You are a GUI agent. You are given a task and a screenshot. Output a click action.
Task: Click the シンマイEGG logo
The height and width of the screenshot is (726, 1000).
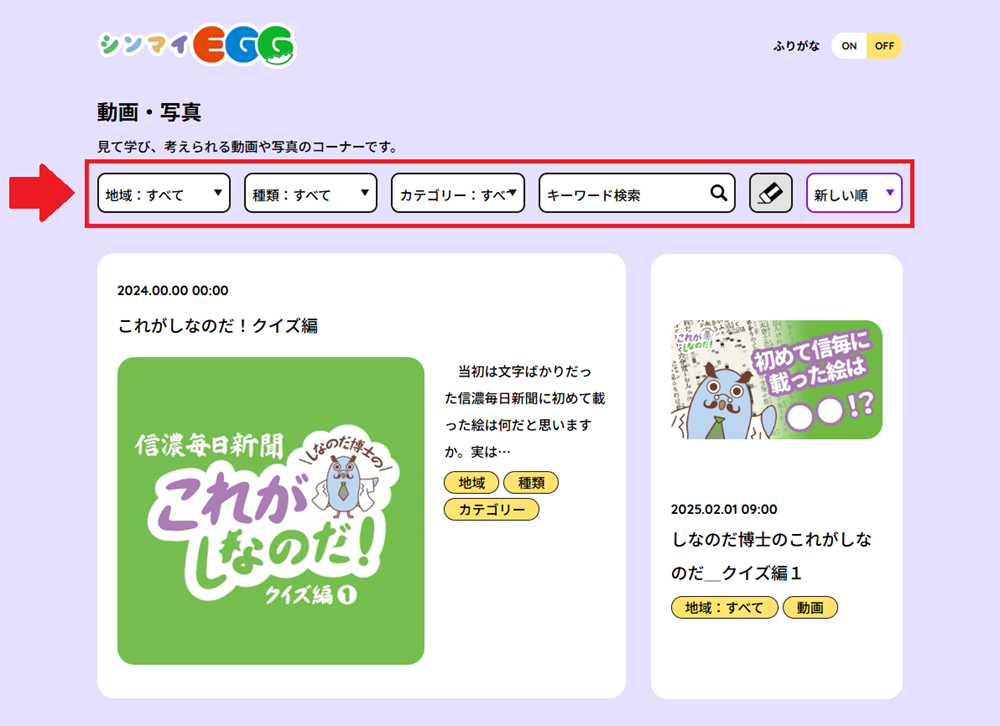(197, 44)
